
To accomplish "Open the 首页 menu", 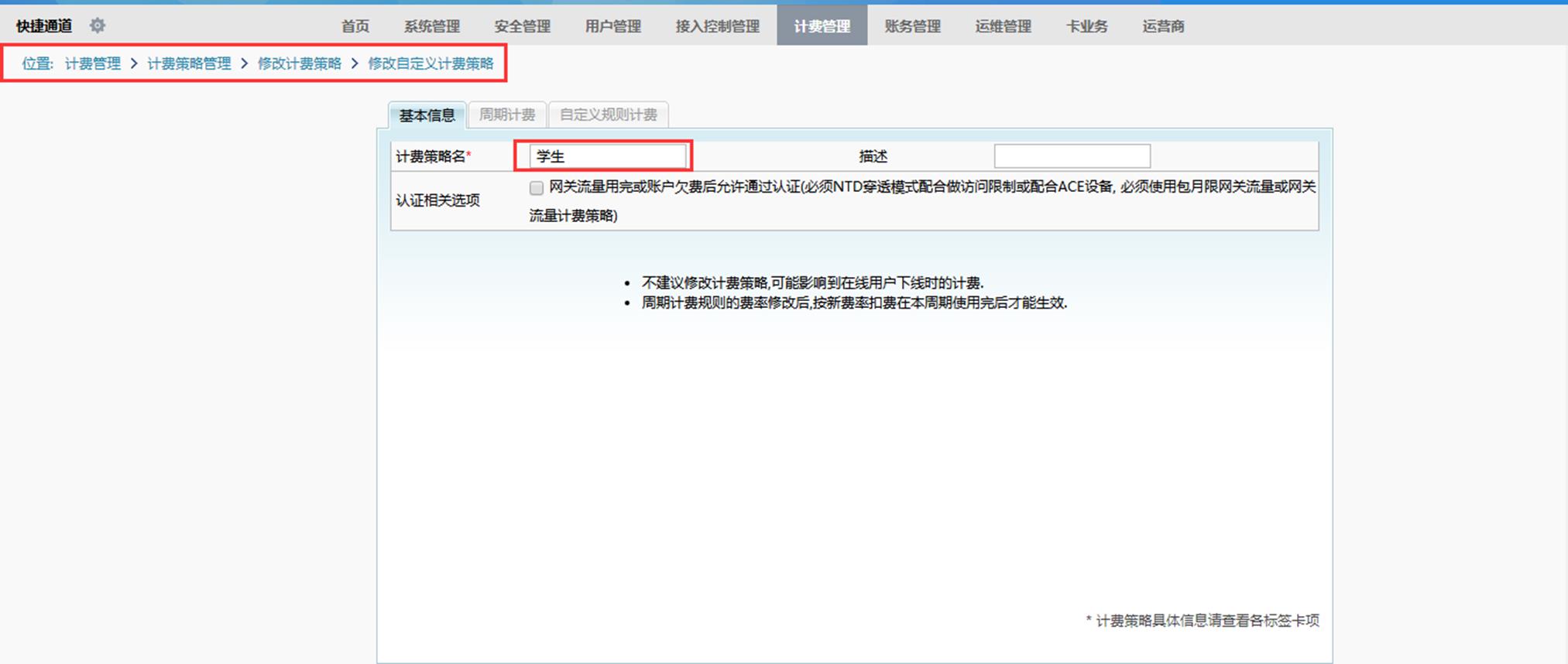I will pos(355,26).
